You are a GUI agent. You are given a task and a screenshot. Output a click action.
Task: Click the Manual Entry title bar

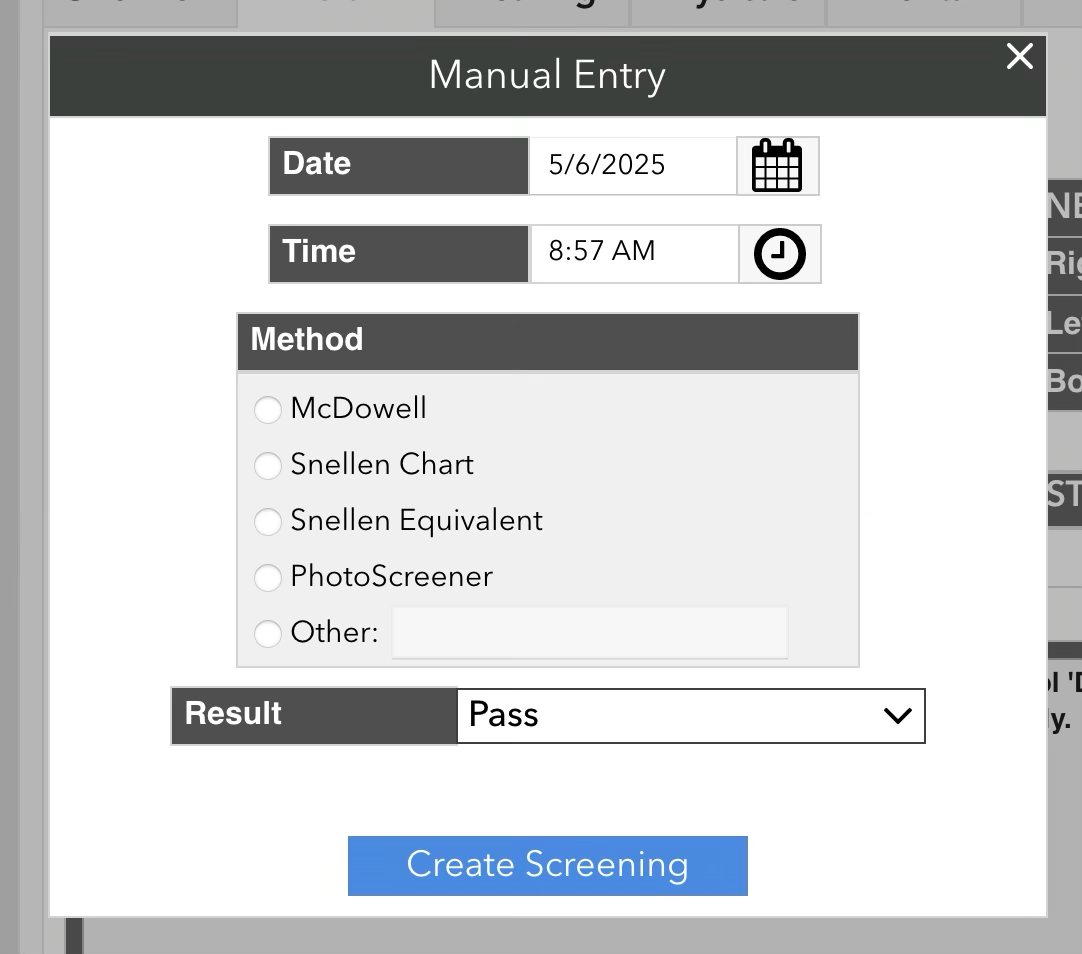(547, 74)
